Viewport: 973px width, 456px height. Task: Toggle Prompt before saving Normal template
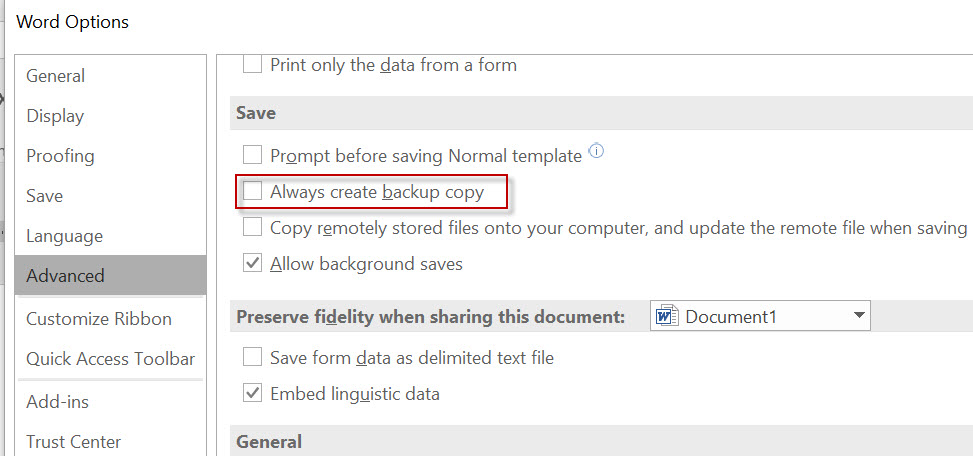252,154
